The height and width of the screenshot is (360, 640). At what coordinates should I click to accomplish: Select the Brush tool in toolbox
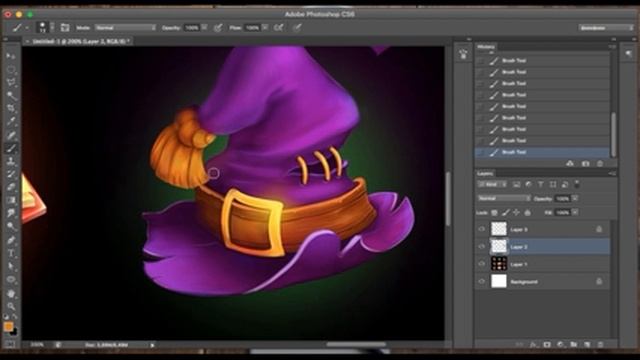(11, 148)
